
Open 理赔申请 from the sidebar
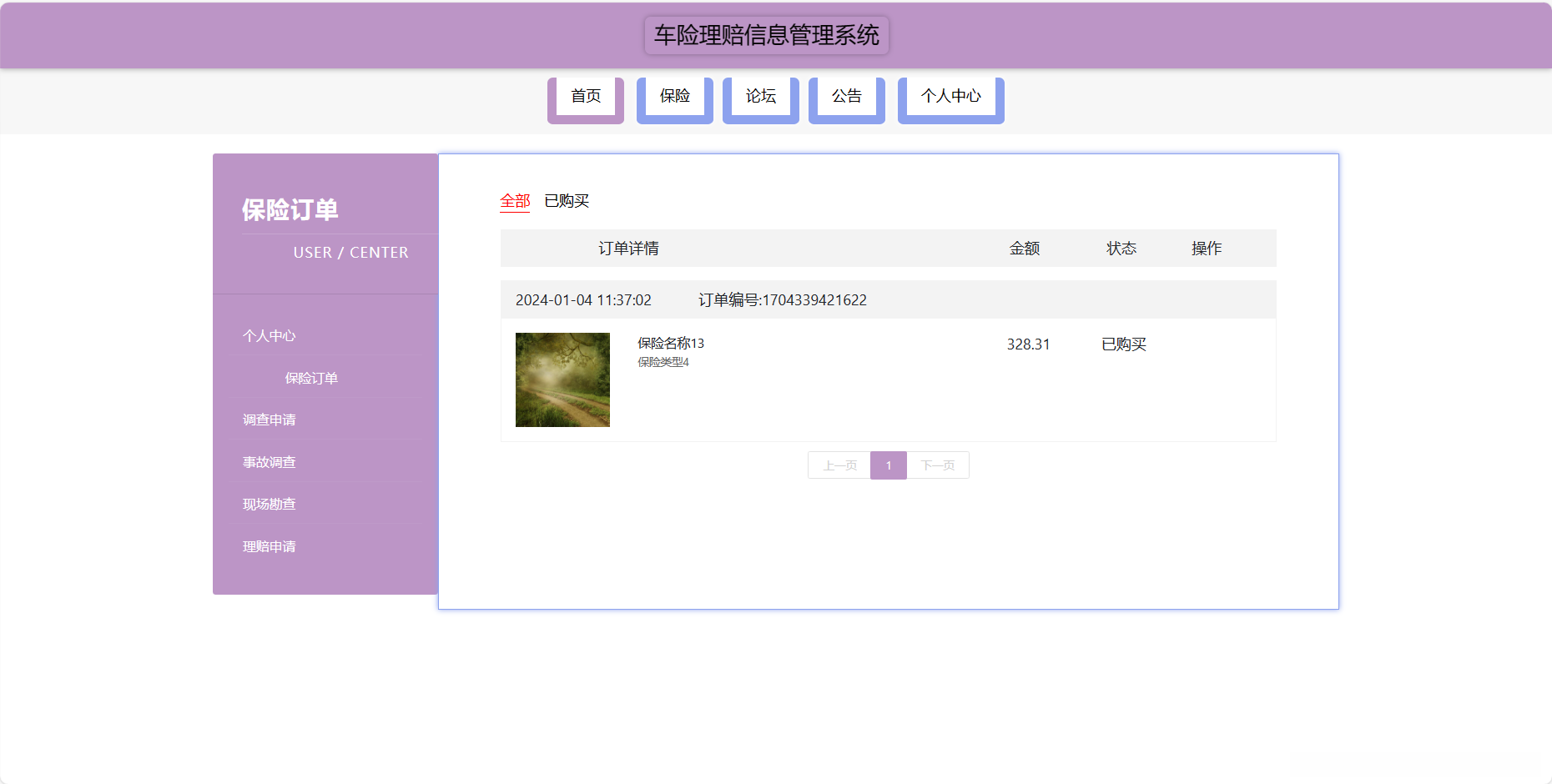click(x=270, y=546)
